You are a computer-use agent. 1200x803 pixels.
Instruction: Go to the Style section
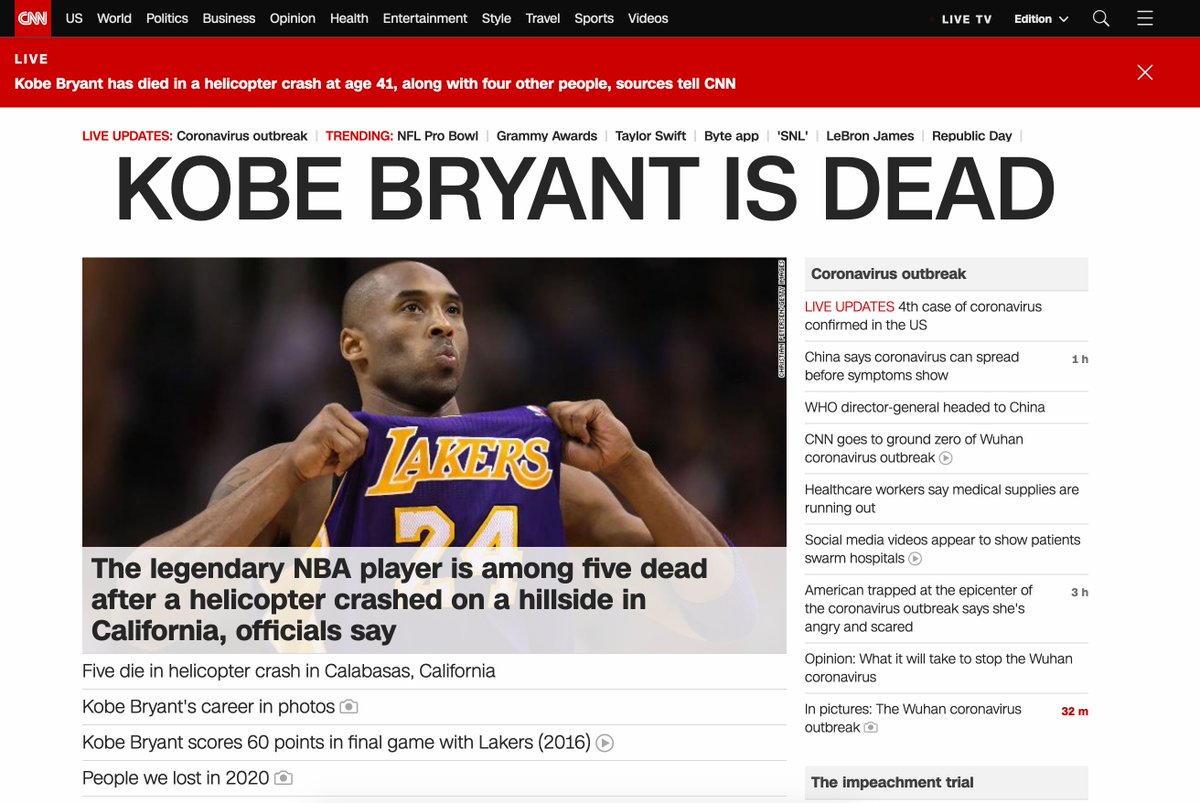[496, 18]
